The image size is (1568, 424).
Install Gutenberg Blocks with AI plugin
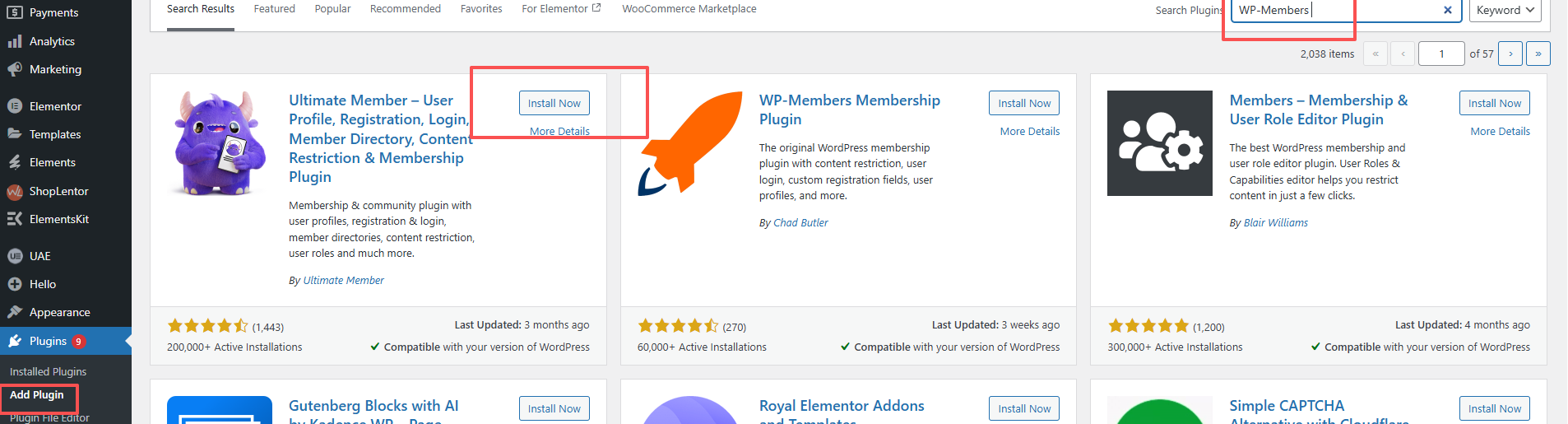point(554,408)
